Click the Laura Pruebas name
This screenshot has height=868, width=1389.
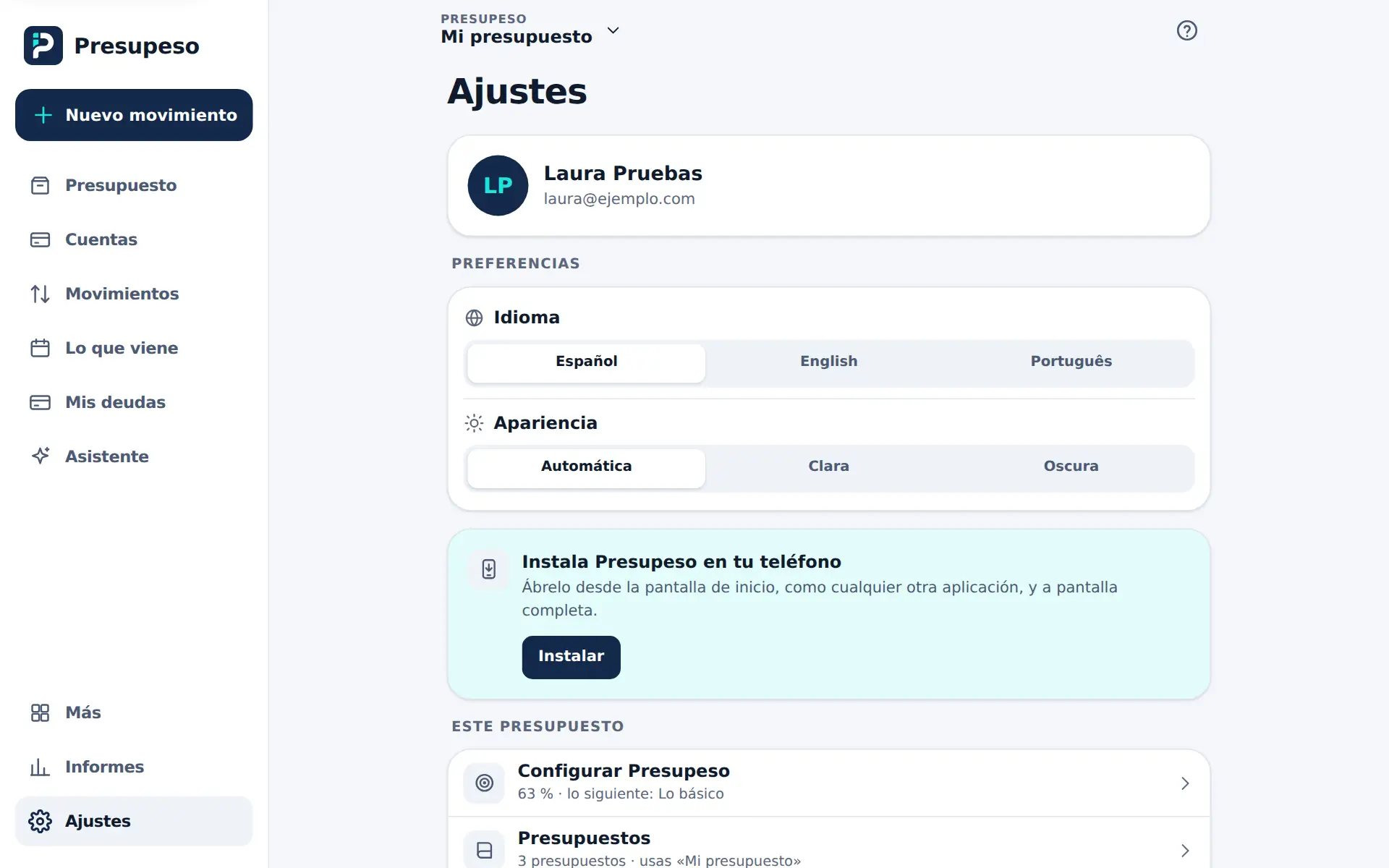(623, 173)
